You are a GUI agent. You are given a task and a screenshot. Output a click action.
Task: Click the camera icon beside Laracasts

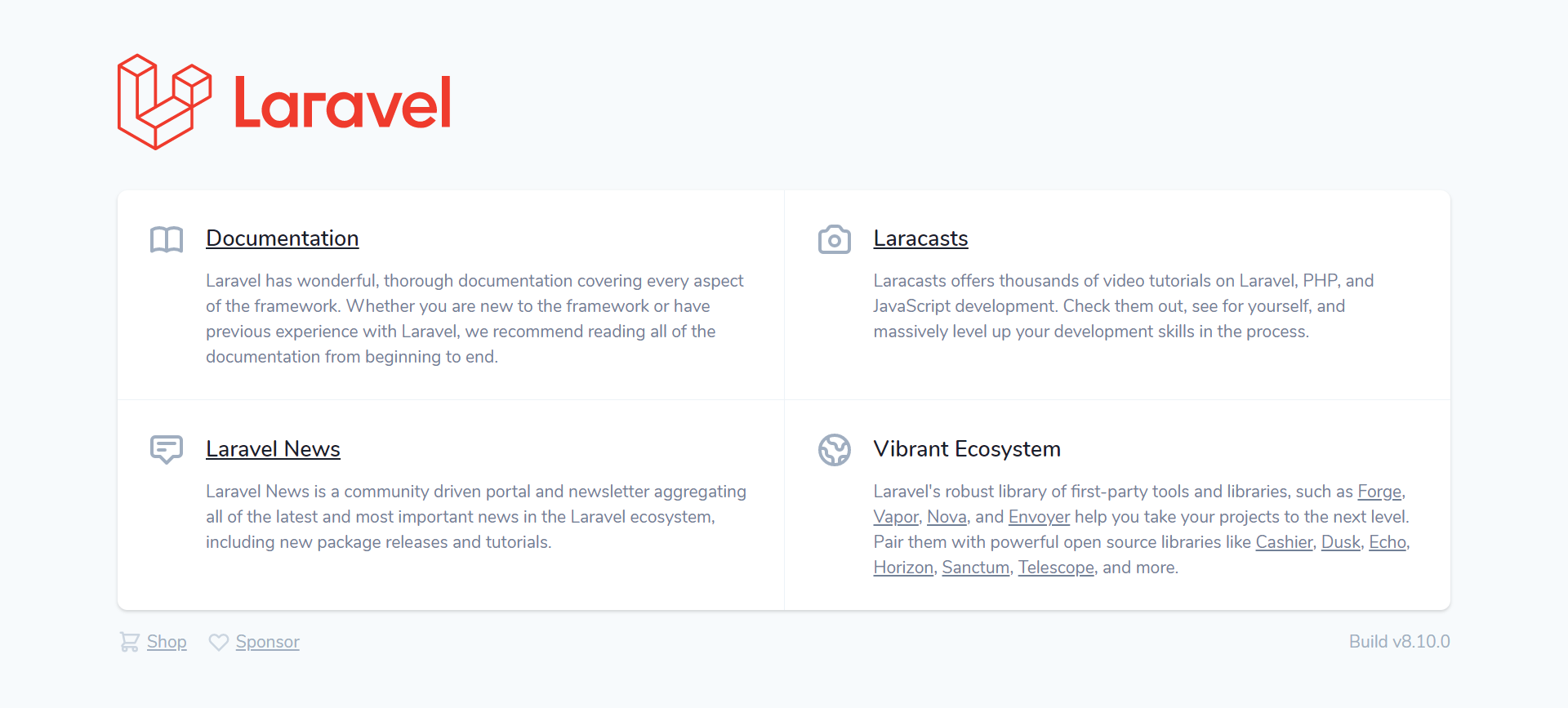(x=835, y=239)
